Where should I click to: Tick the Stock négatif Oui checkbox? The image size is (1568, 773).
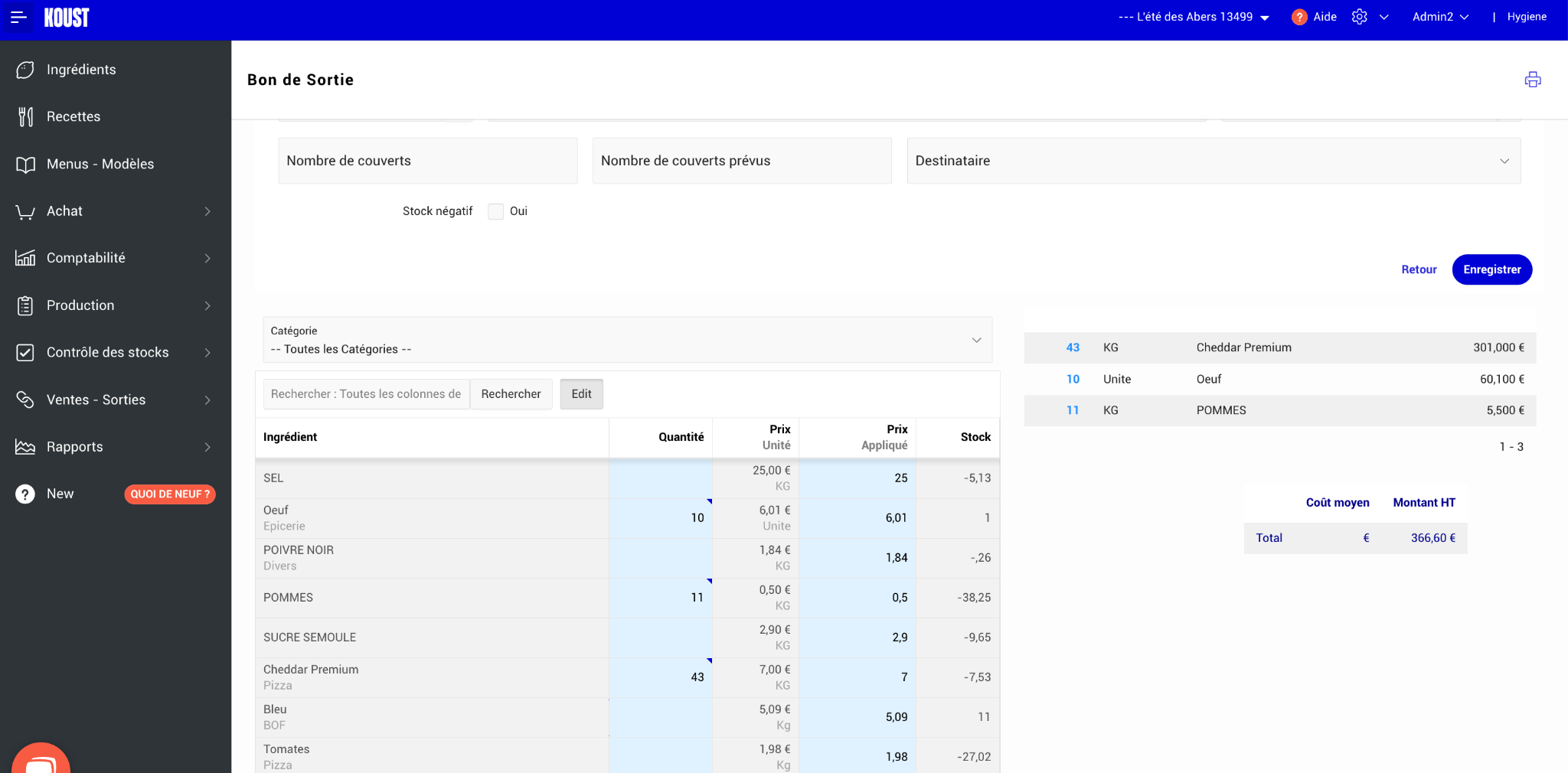tap(496, 211)
